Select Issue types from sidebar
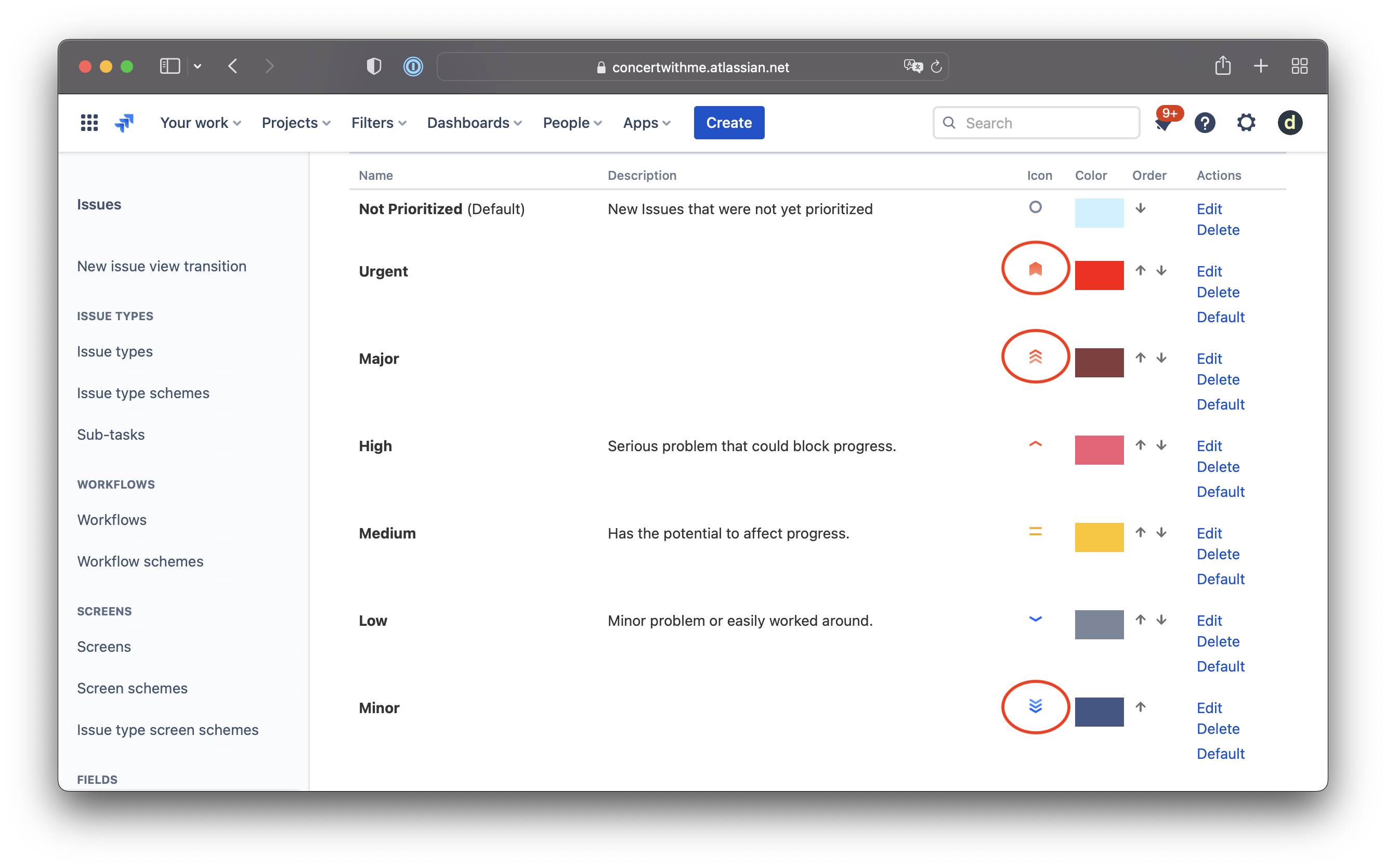This screenshot has height=868, width=1386. tap(114, 350)
